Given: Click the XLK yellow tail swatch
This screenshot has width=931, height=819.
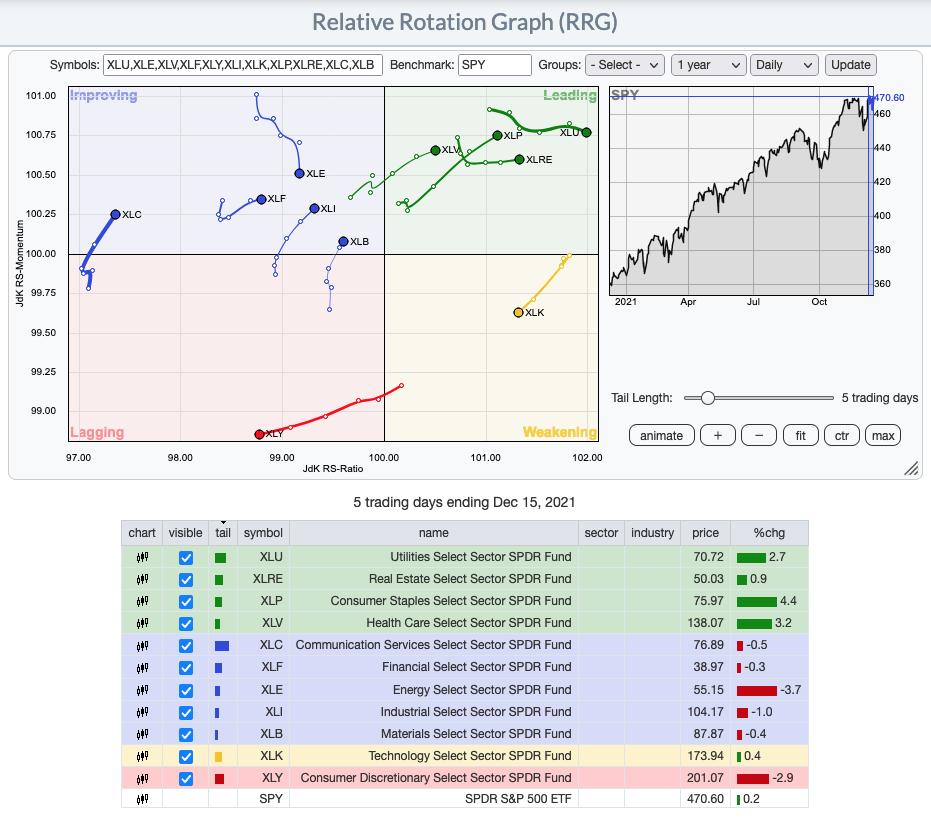Looking at the screenshot, I should pyautogui.click(x=218, y=757).
